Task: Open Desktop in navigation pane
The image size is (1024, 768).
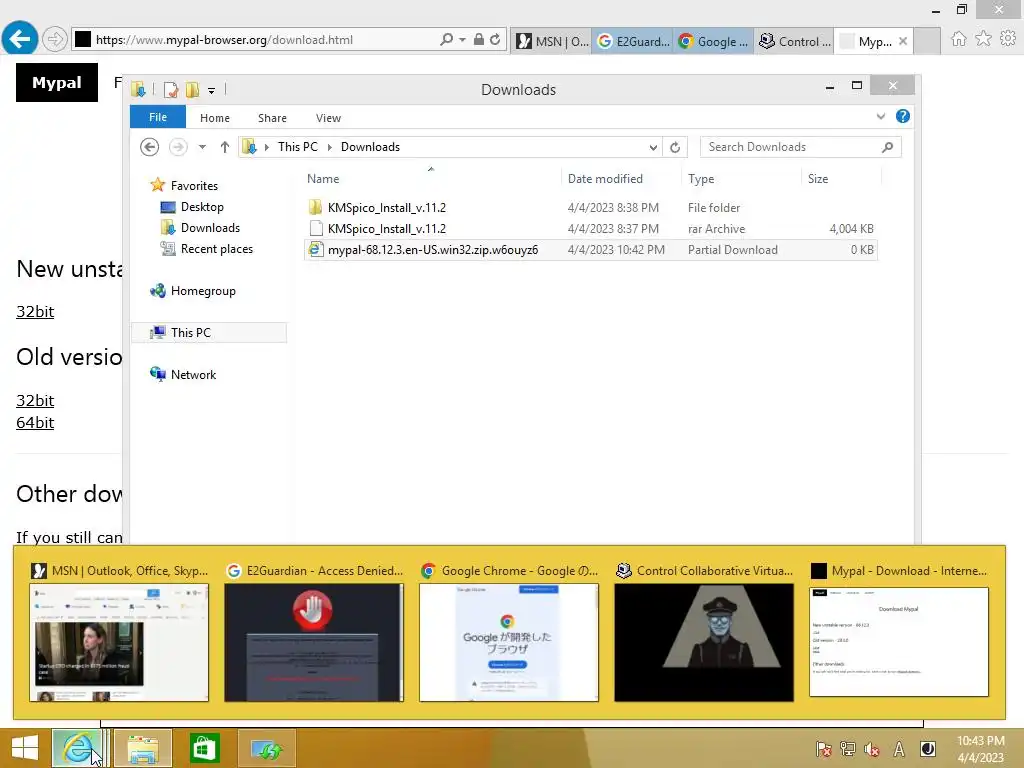Action: 192,207
